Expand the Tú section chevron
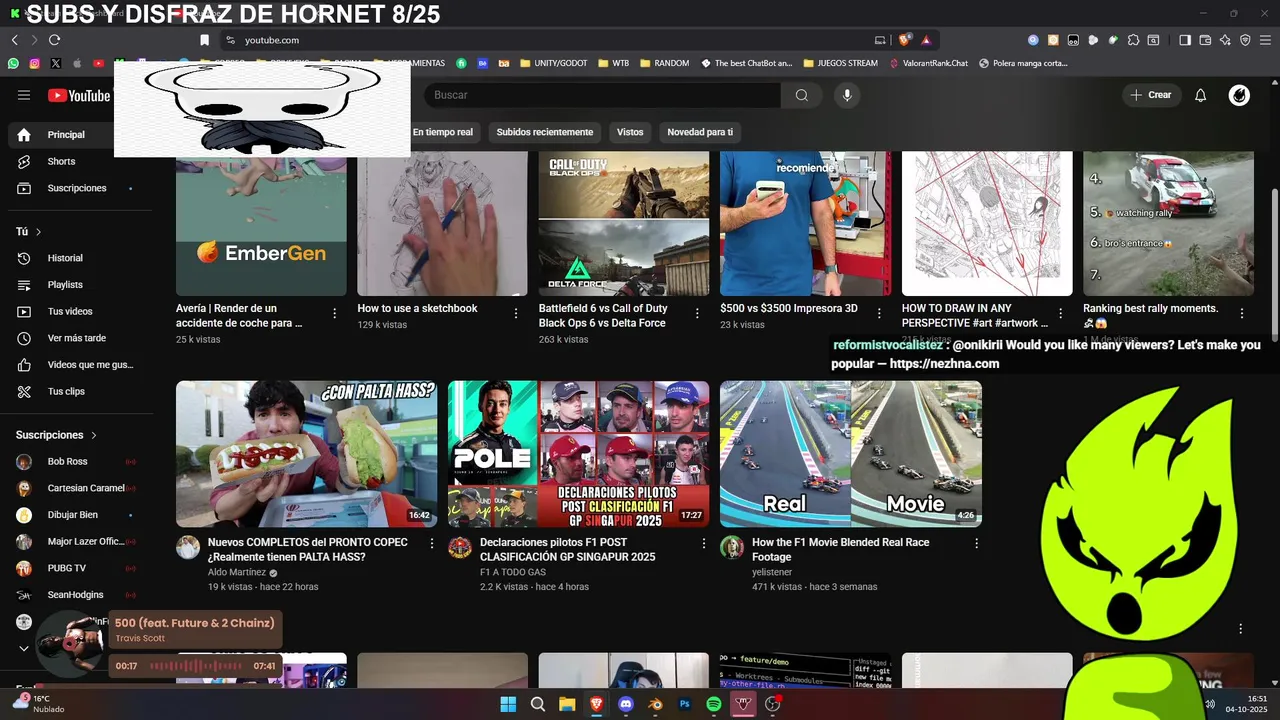The height and width of the screenshot is (720, 1280). [x=39, y=232]
